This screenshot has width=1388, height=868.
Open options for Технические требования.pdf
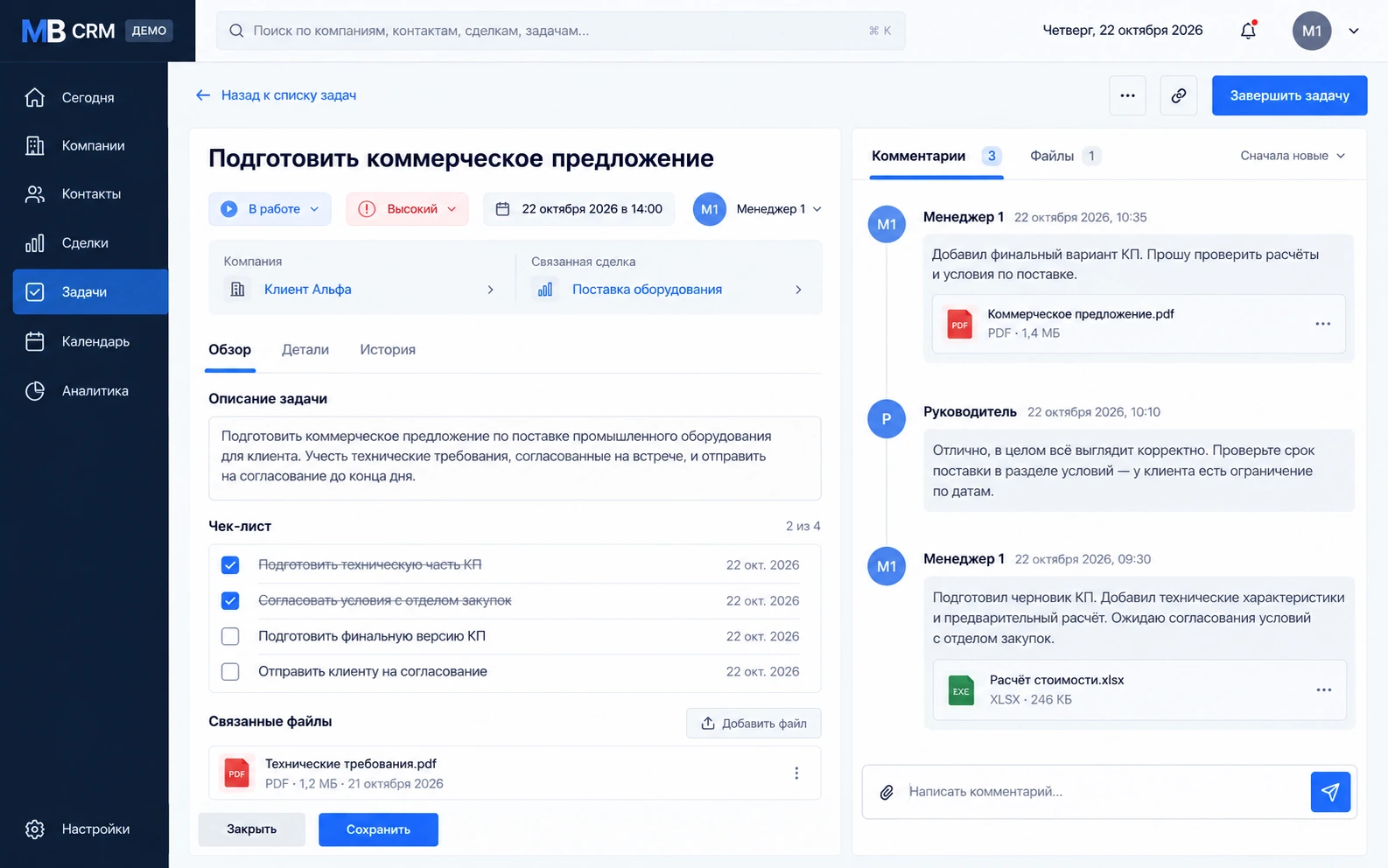tap(796, 773)
